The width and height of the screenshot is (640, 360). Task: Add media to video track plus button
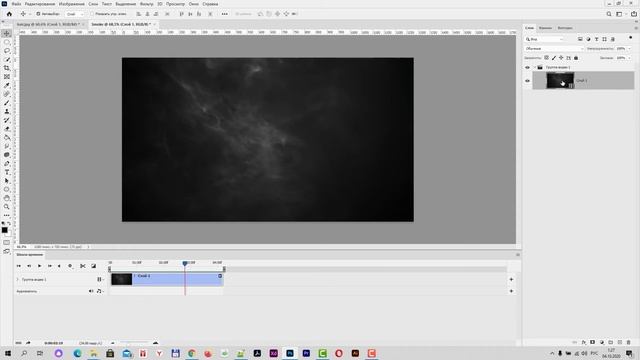point(511,280)
